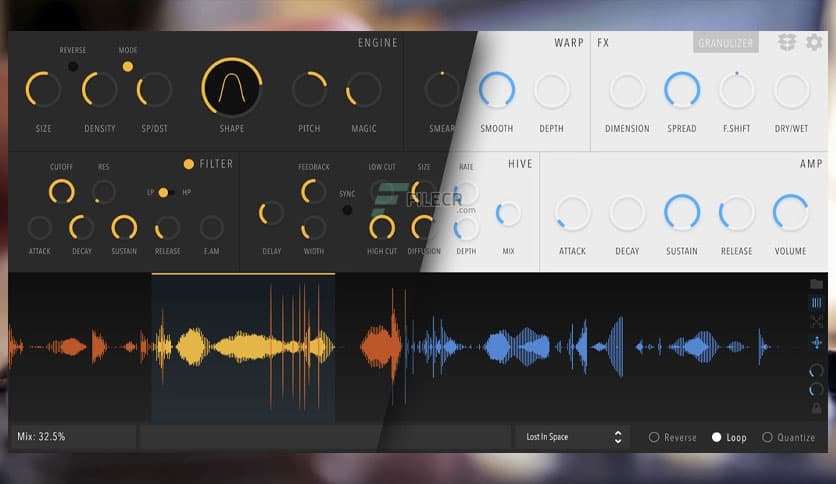The width and height of the screenshot is (836, 484).
Task: Click the HIGH CUT knob
Action: click(382, 228)
